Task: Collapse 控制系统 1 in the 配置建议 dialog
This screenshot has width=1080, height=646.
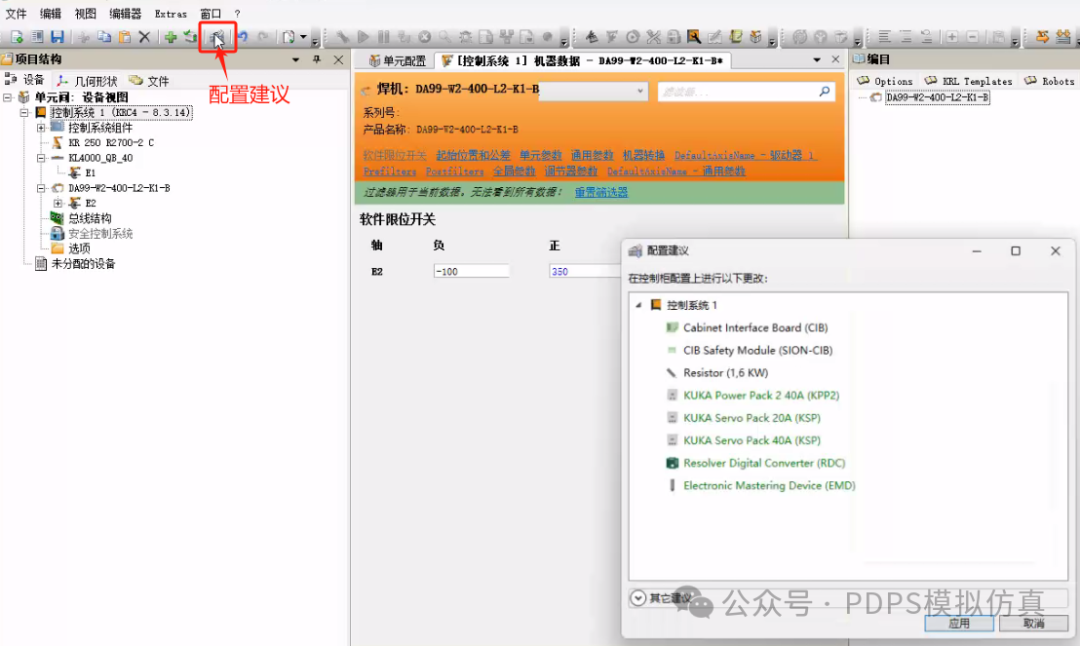Action: click(638, 305)
